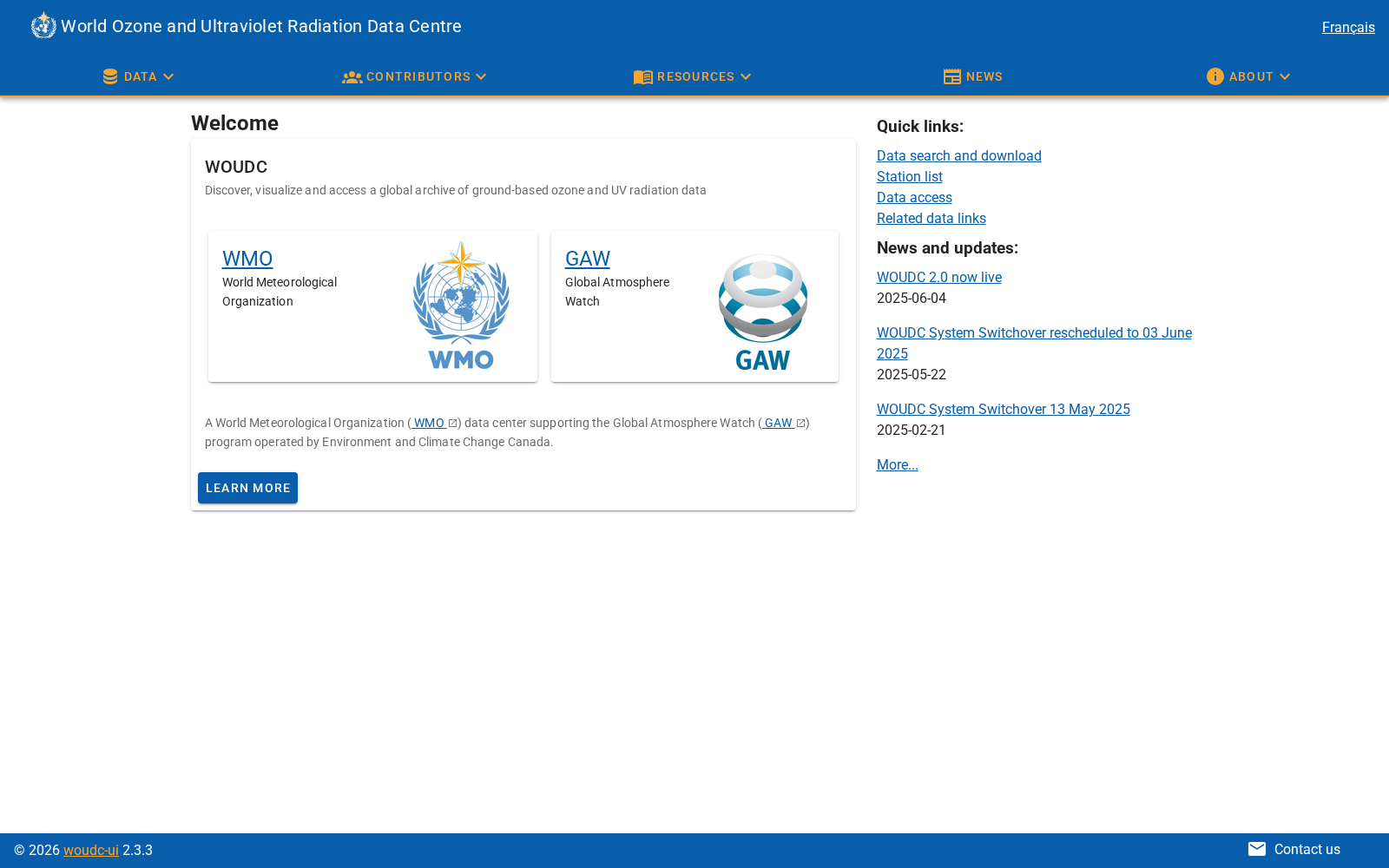This screenshot has width=1389, height=868.
Task: Click the GAW logo image in the card
Action: (x=763, y=312)
